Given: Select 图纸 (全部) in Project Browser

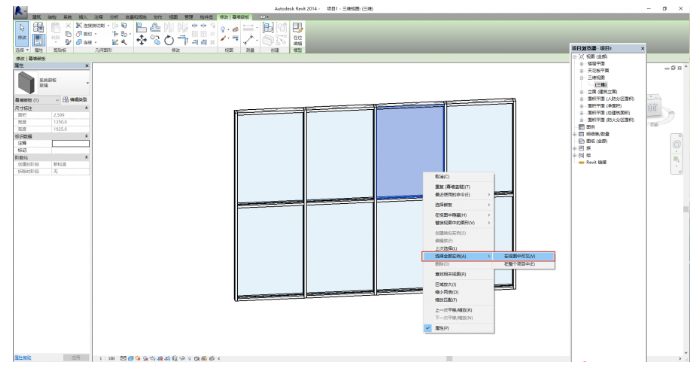Looking at the screenshot, I should tap(597, 141).
